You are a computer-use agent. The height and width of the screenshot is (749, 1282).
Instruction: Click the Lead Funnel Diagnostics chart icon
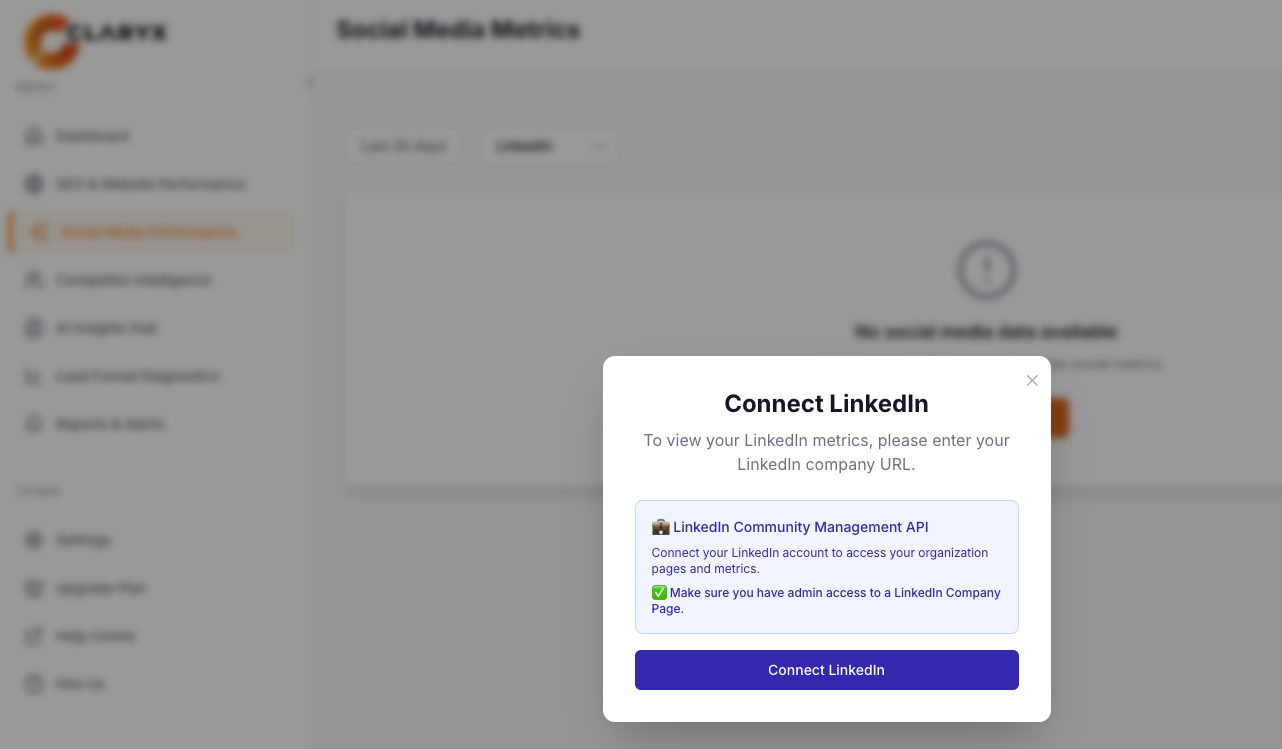pos(35,376)
